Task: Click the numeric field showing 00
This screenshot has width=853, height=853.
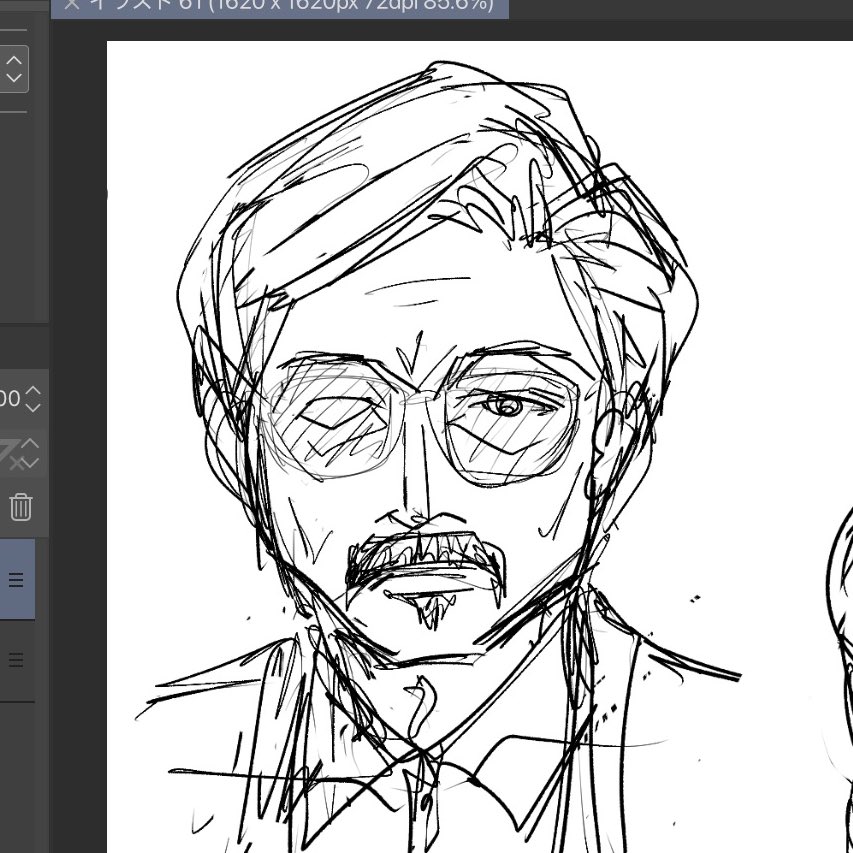Action: (x=10, y=399)
